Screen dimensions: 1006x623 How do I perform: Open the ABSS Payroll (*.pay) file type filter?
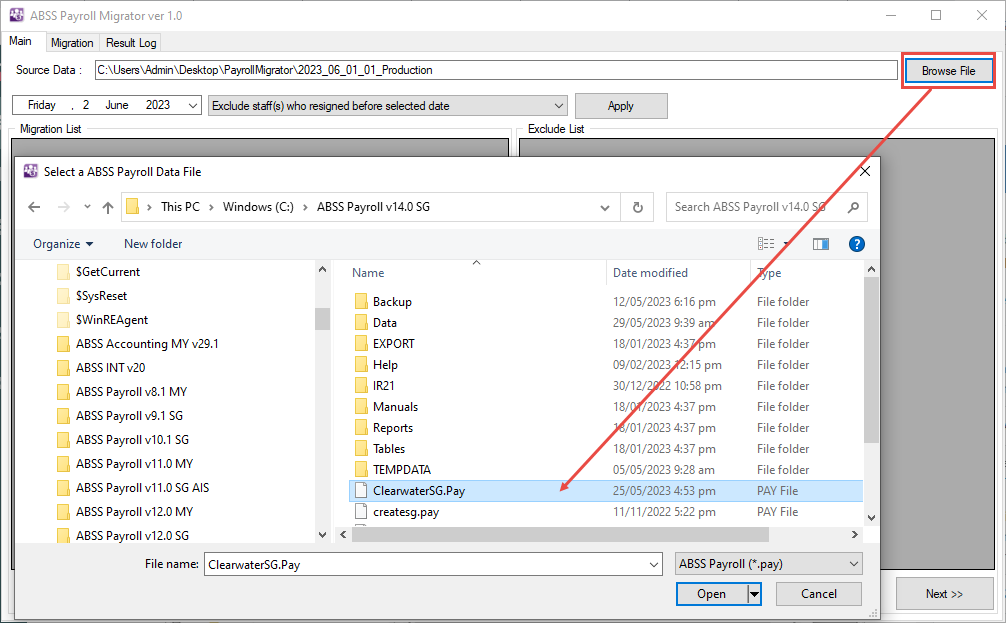coord(769,564)
